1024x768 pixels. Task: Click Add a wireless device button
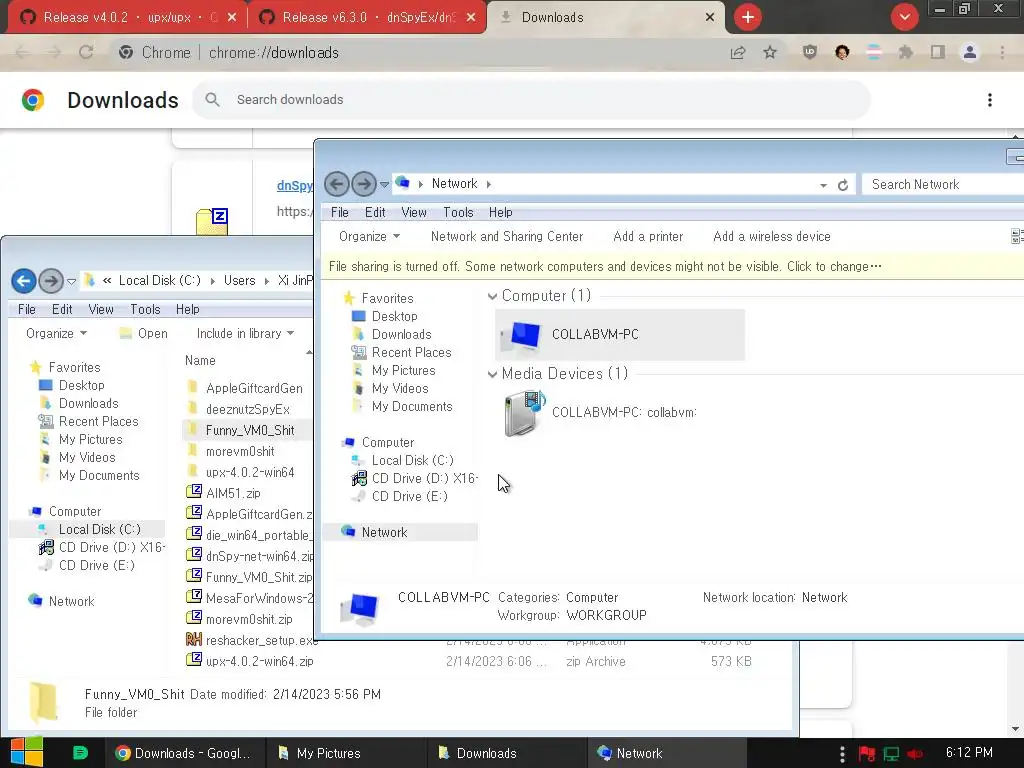772,236
